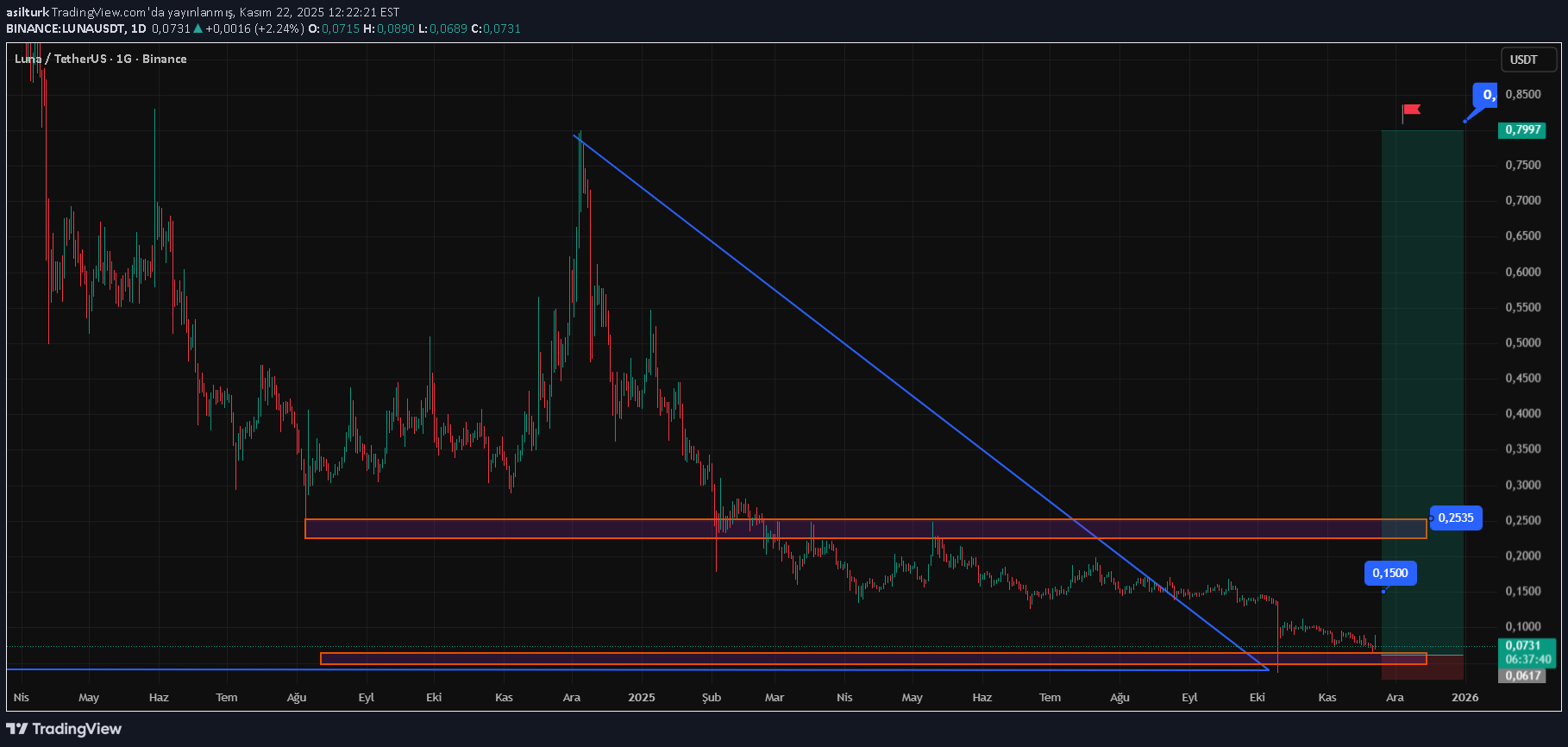Viewport: 1568px width, 747px height.
Task: Open the asilturk author name
Action: pyautogui.click(x=27, y=12)
